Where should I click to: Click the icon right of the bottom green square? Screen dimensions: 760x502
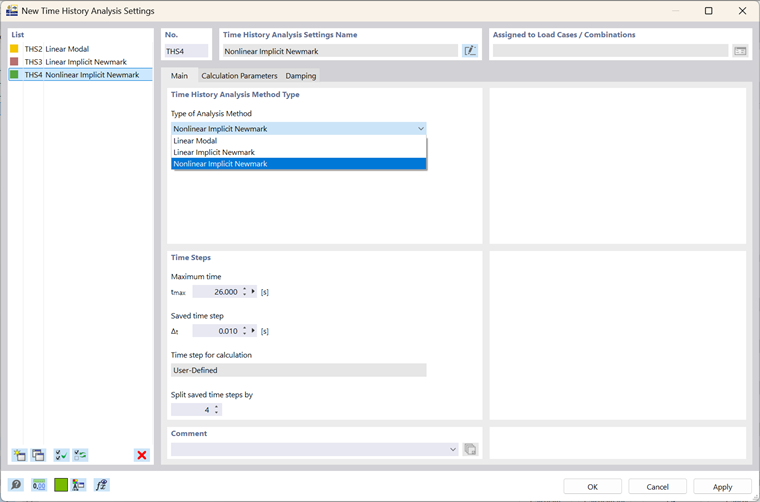79,485
